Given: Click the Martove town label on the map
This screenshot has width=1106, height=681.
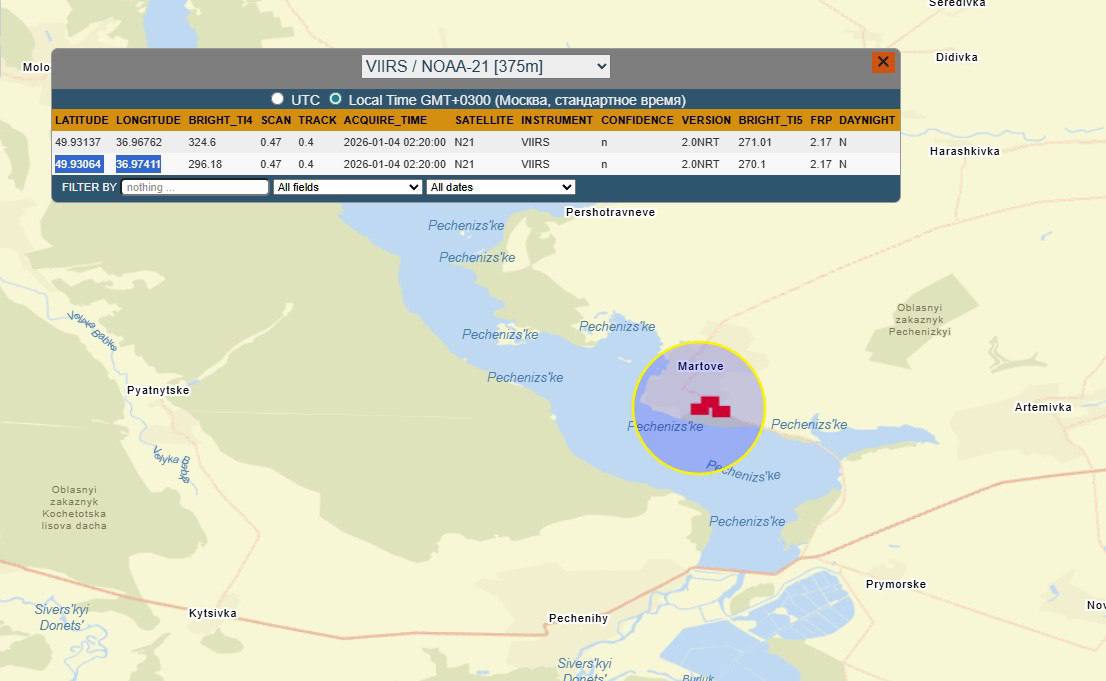Looking at the screenshot, I should point(699,366).
